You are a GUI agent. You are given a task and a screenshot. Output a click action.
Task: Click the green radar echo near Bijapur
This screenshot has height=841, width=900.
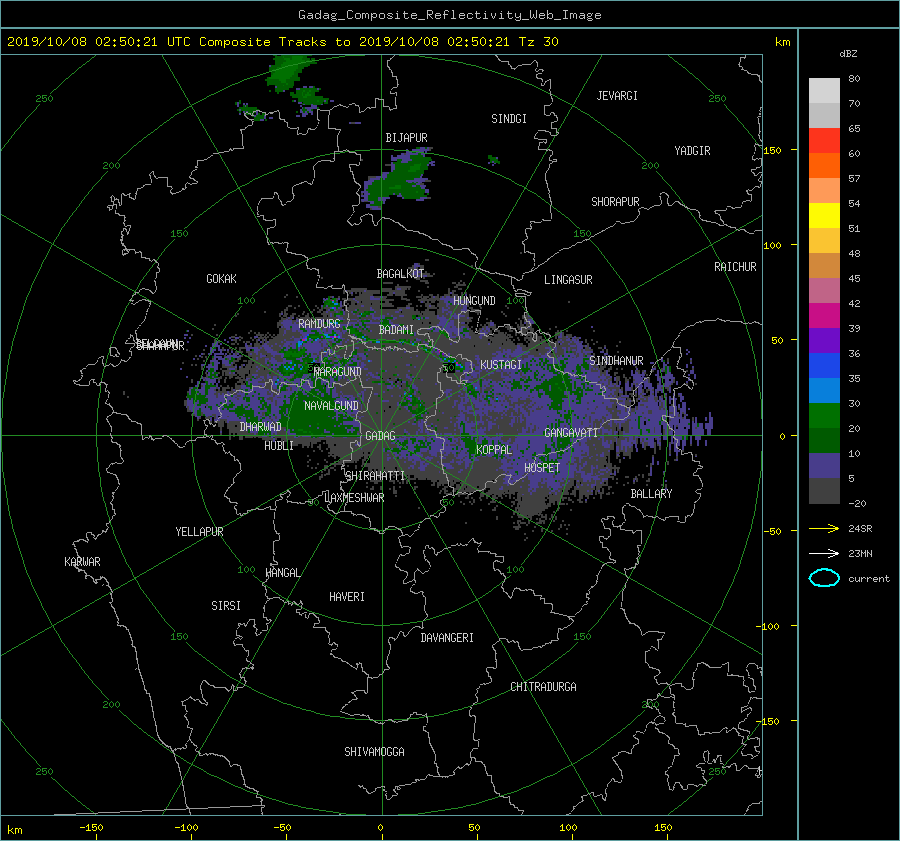coord(399,177)
